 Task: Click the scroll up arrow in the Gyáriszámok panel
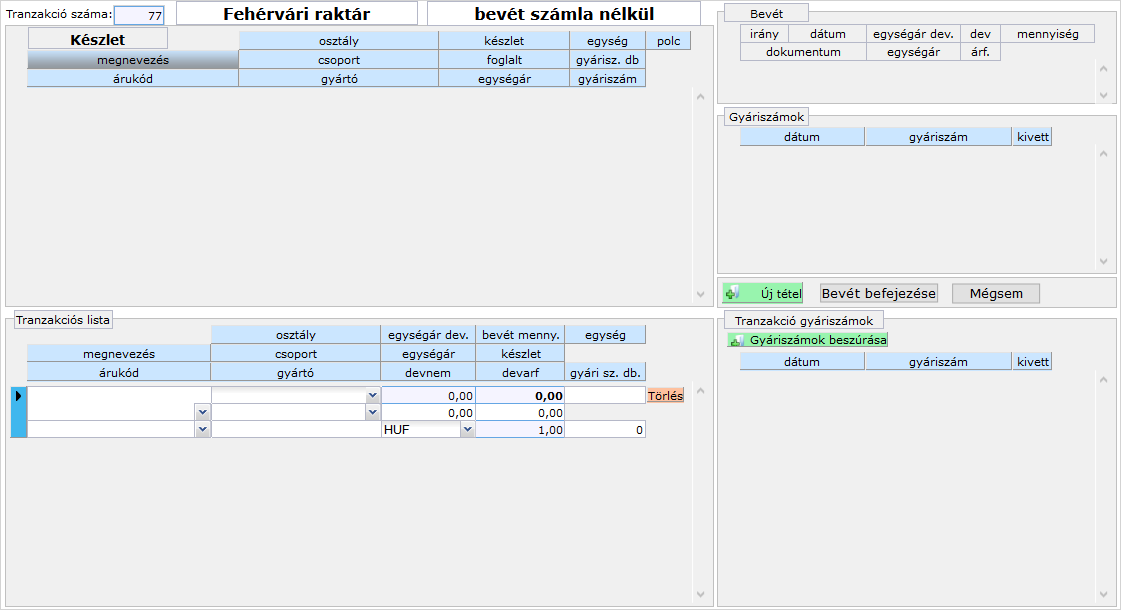(1103, 155)
